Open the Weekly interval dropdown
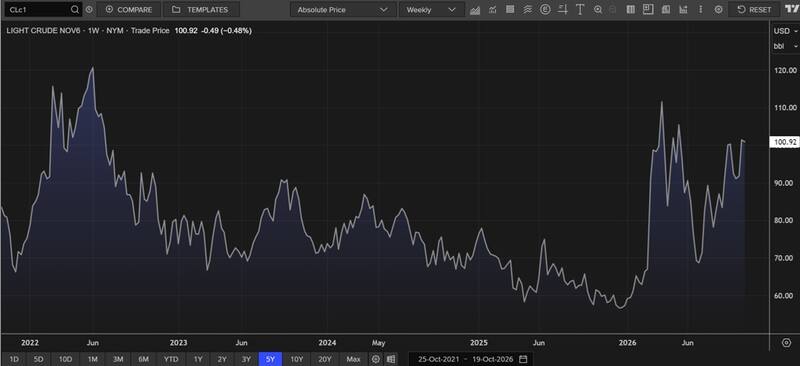Image resolution: width=800 pixels, height=366 pixels. [x=431, y=10]
